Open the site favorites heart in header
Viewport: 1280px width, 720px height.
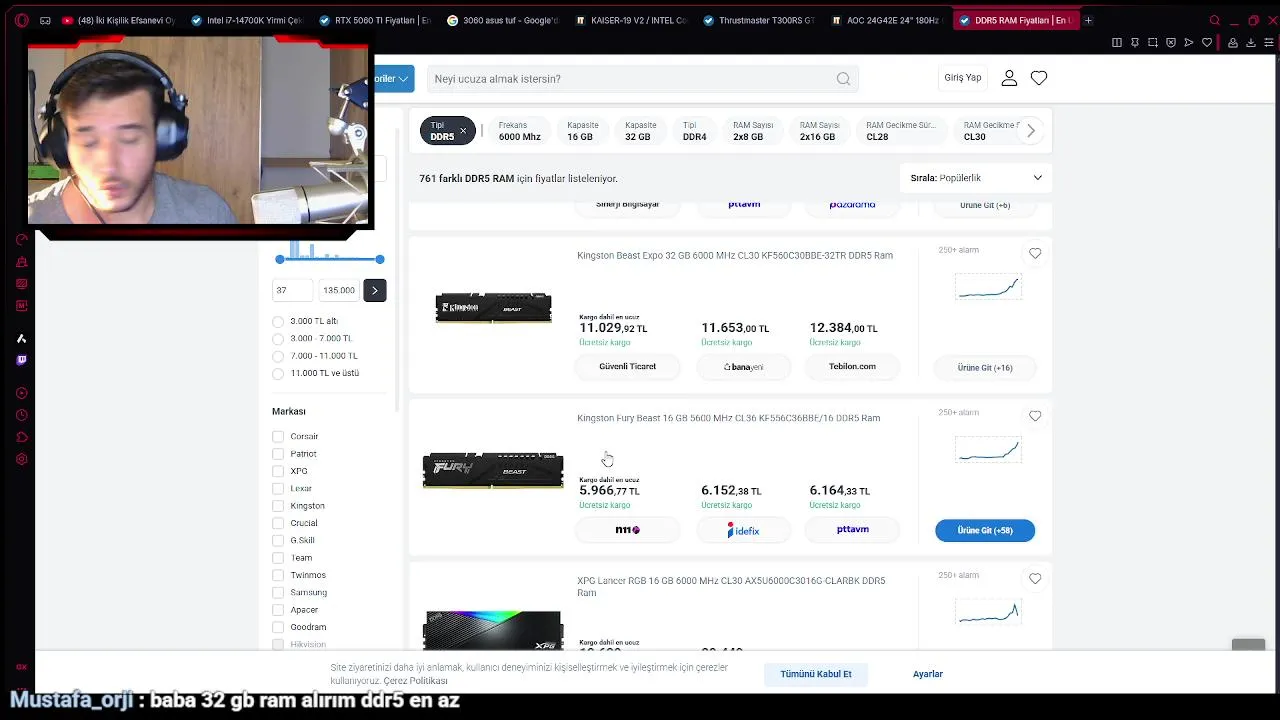pyautogui.click(x=1039, y=78)
